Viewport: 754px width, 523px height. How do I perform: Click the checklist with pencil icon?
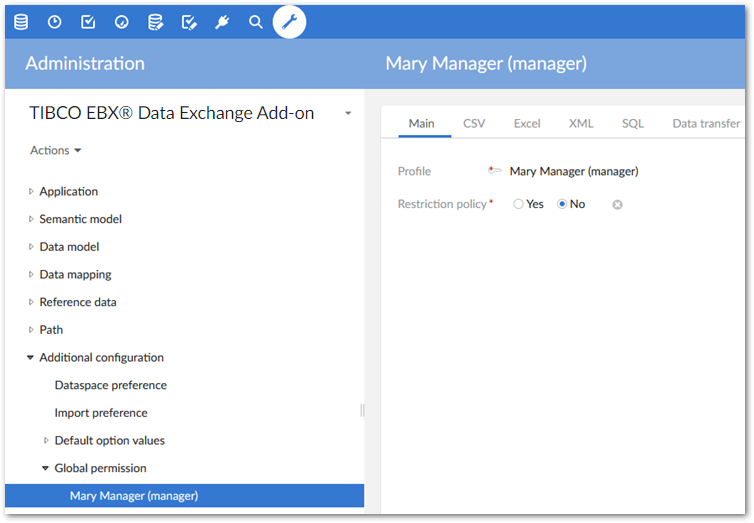click(x=189, y=21)
